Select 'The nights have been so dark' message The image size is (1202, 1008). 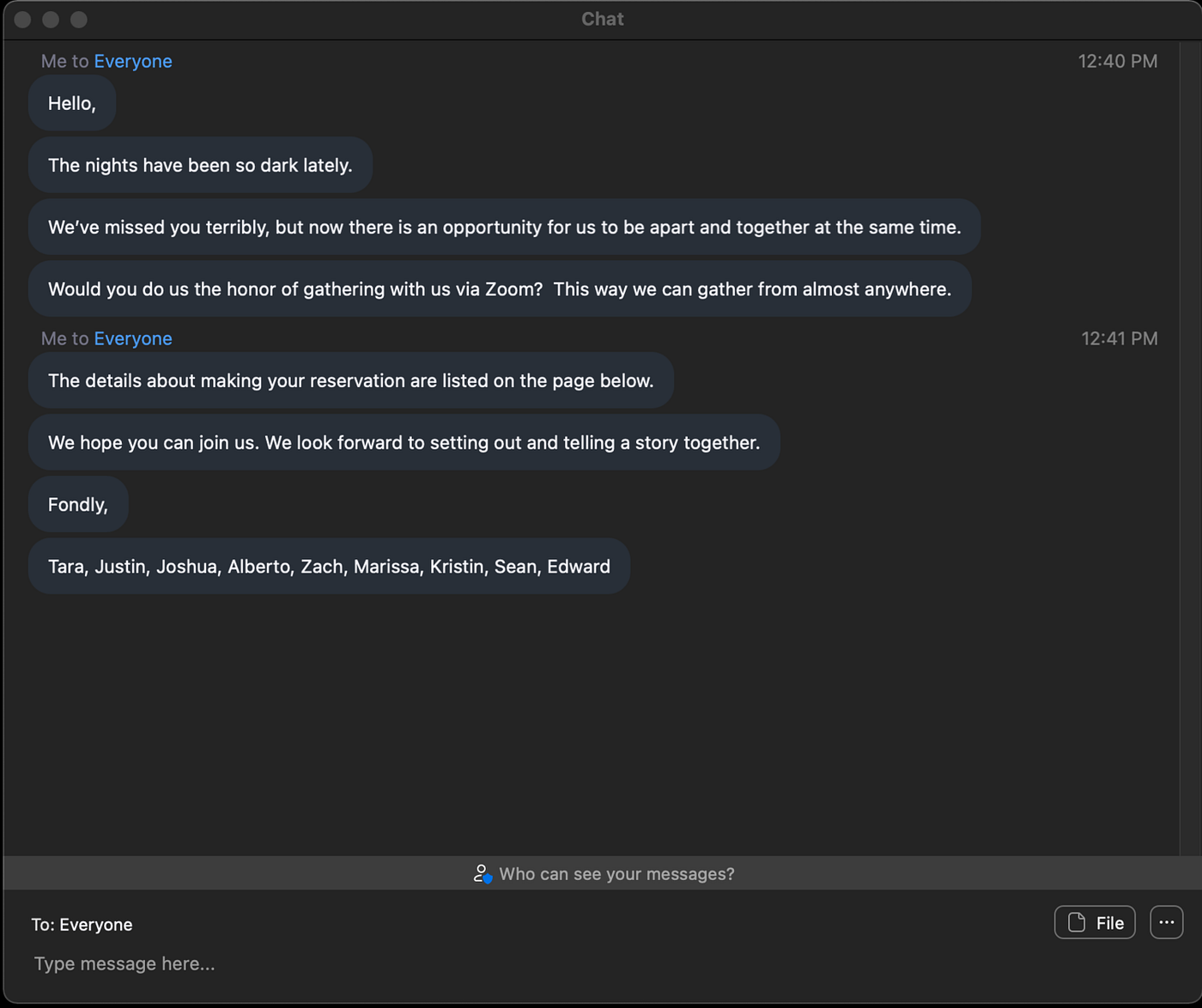(x=200, y=165)
